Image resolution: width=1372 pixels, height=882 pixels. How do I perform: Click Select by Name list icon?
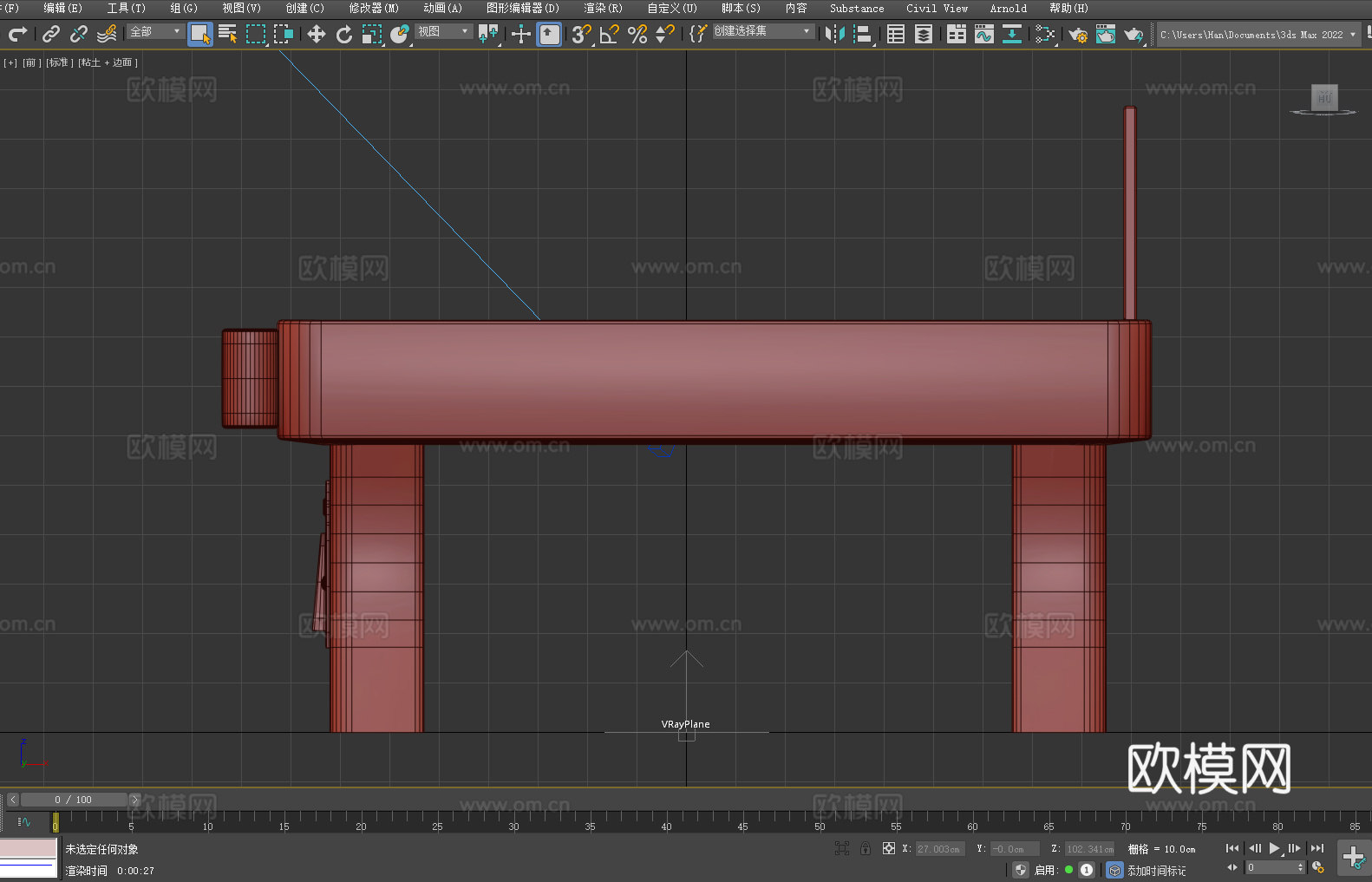[x=227, y=34]
